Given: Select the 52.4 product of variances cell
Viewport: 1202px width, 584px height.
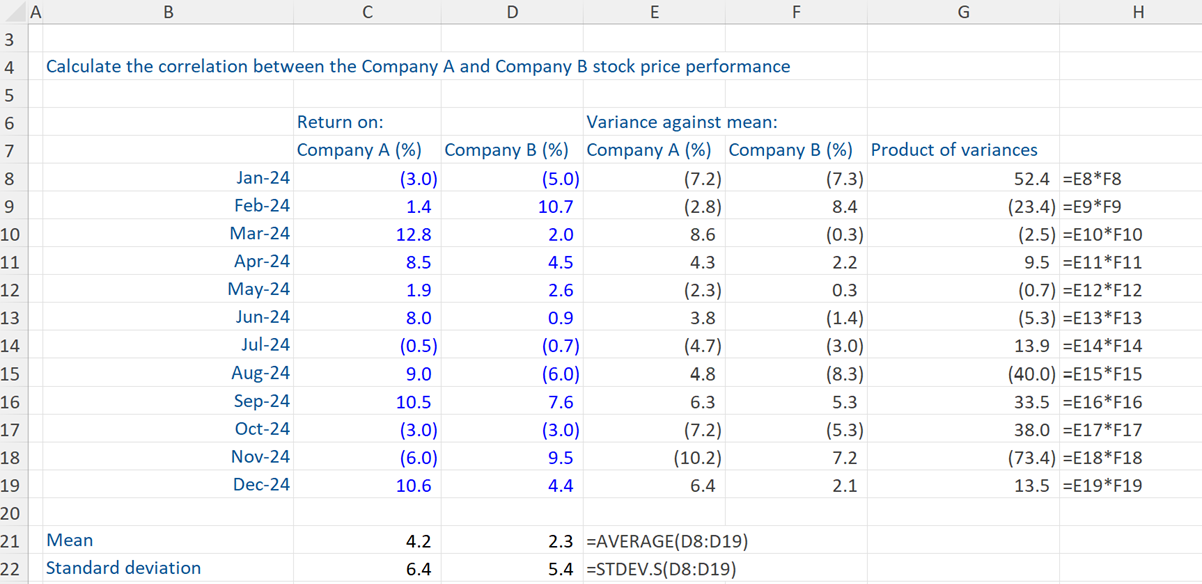Looking at the screenshot, I should (963, 178).
